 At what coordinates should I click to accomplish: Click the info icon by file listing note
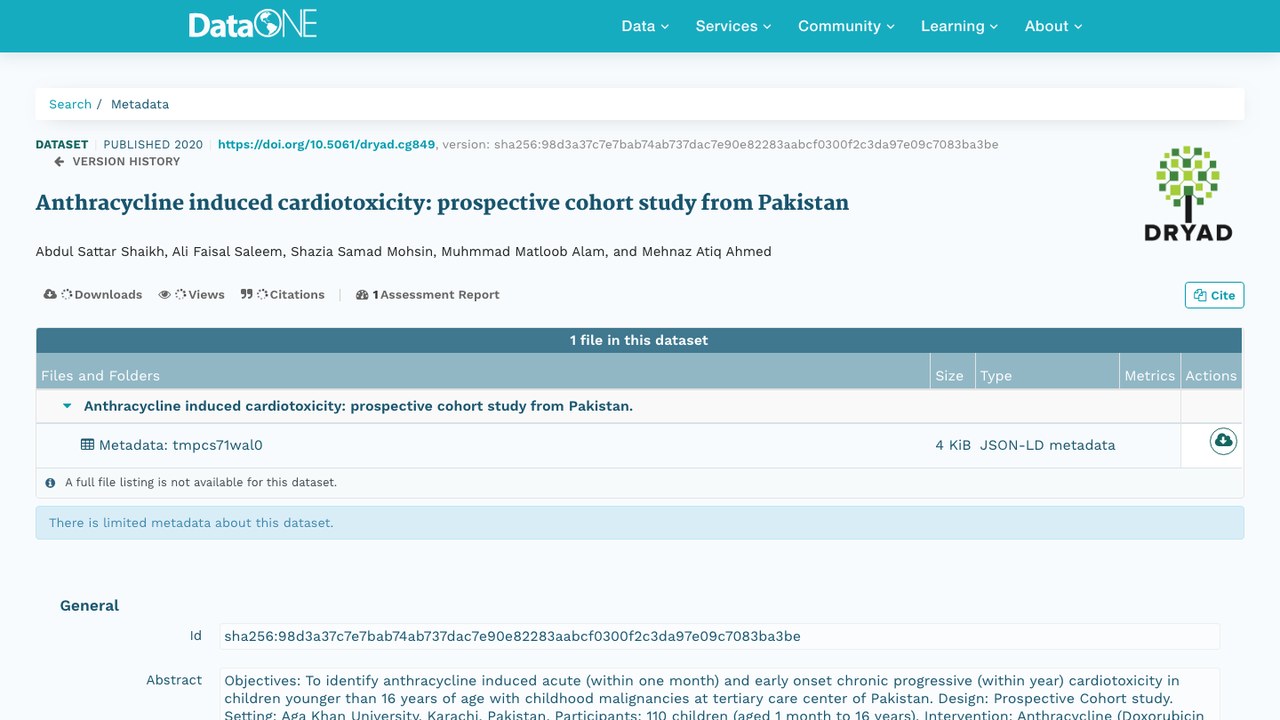(51, 483)
